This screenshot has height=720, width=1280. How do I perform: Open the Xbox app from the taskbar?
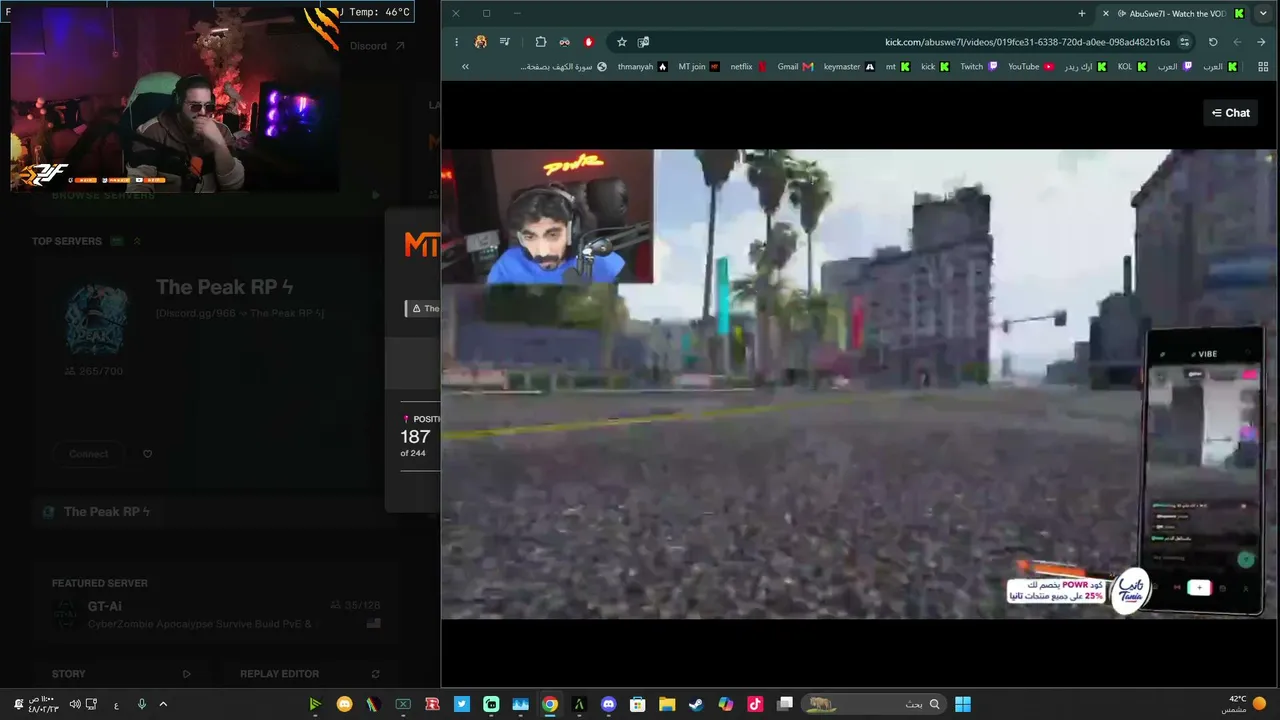(x=403, y=704)
